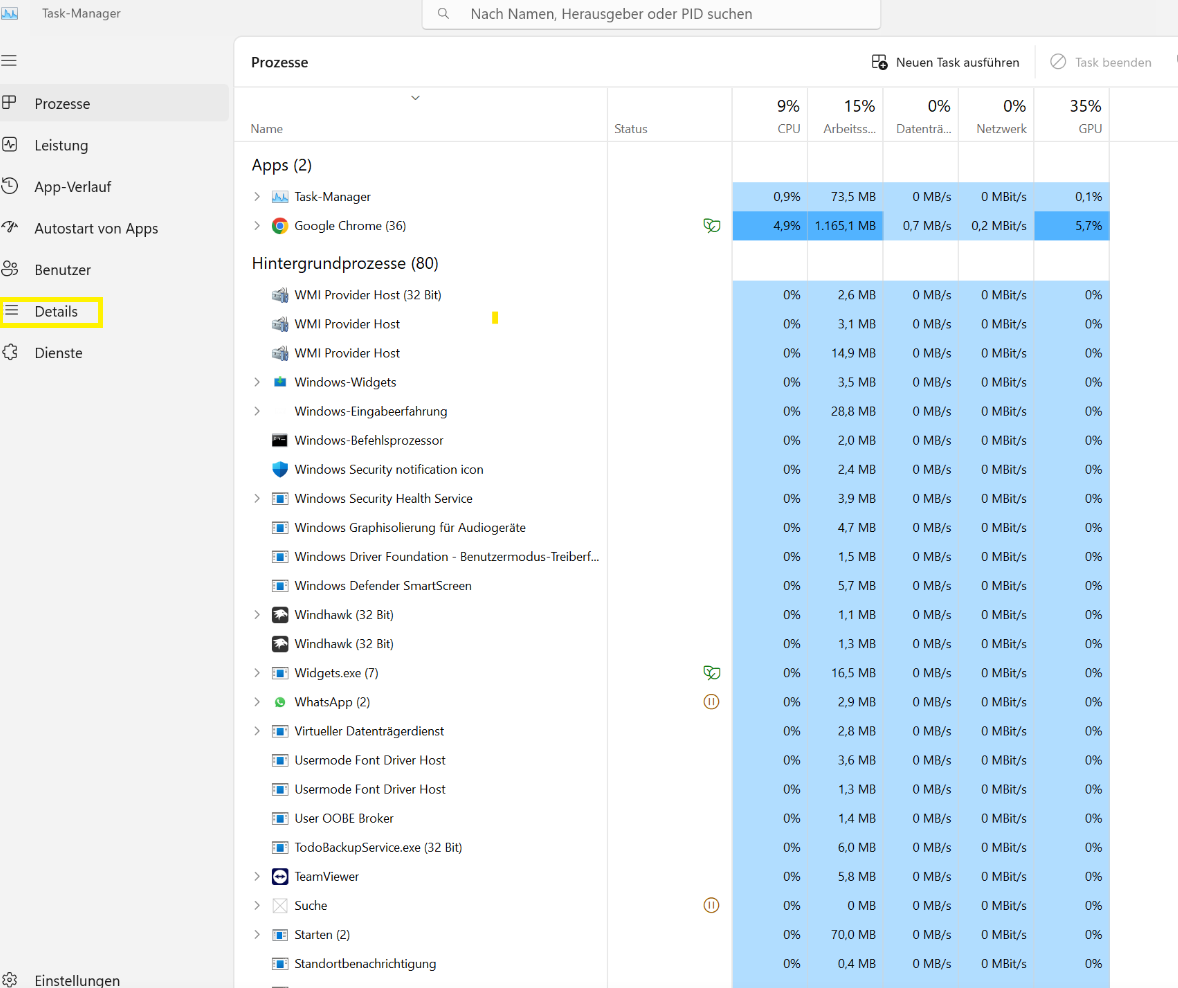Sort by the Name column header

[x=421, y=115]
